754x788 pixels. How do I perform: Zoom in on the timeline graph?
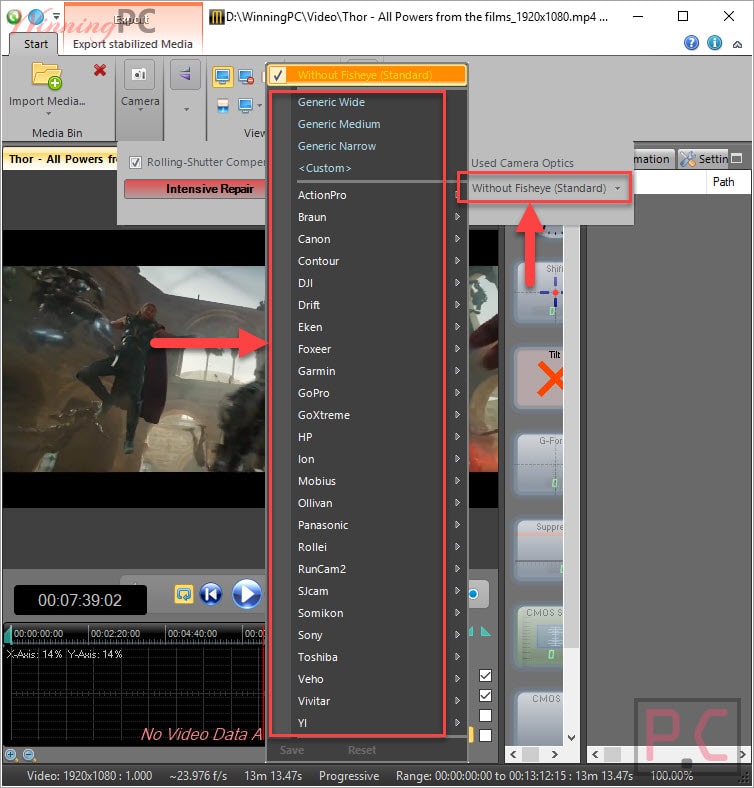[x=11, y=754]
